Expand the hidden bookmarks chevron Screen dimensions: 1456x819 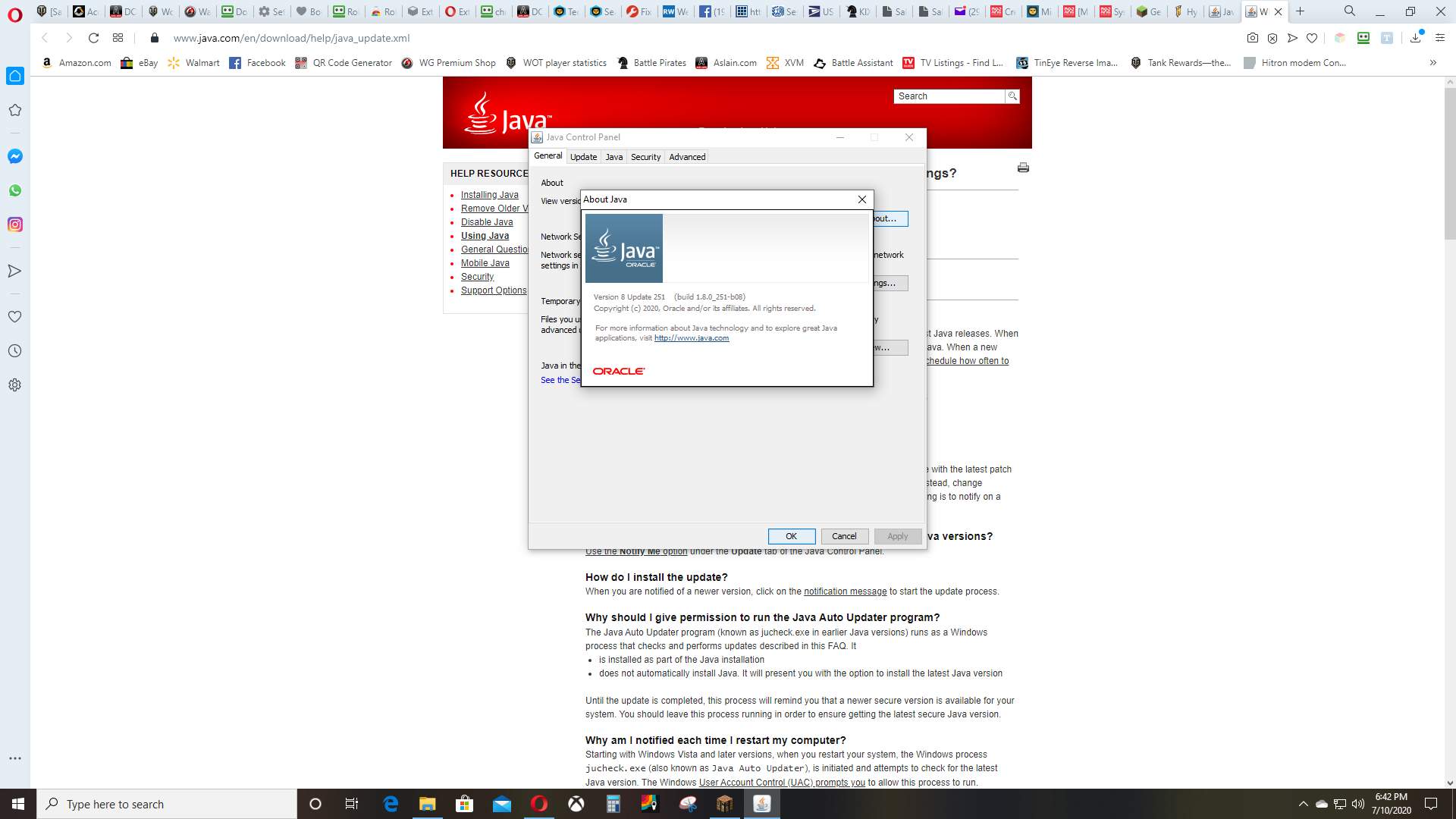pos(1432,63)
